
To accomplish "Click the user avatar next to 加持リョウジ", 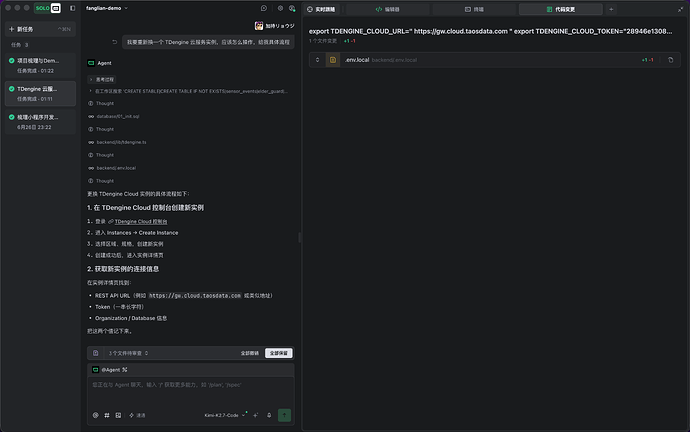I will (259, 26).
